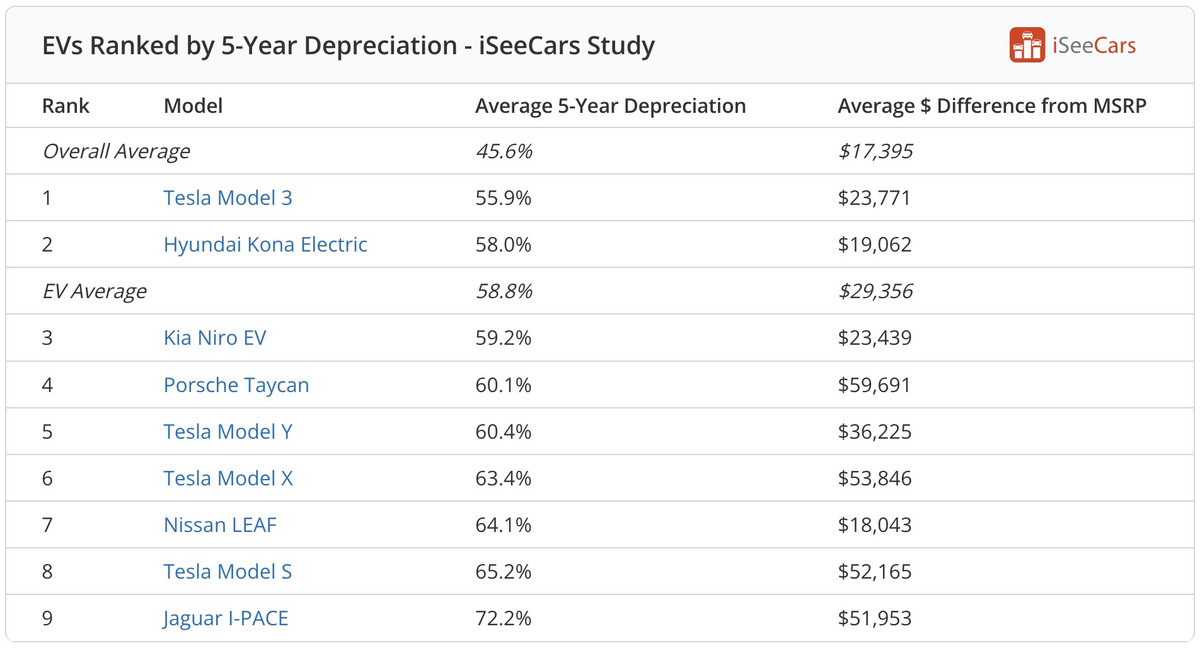Click the Rank column header
The width and height of the screenshot is (1200, 648).
tap(66, 106)
